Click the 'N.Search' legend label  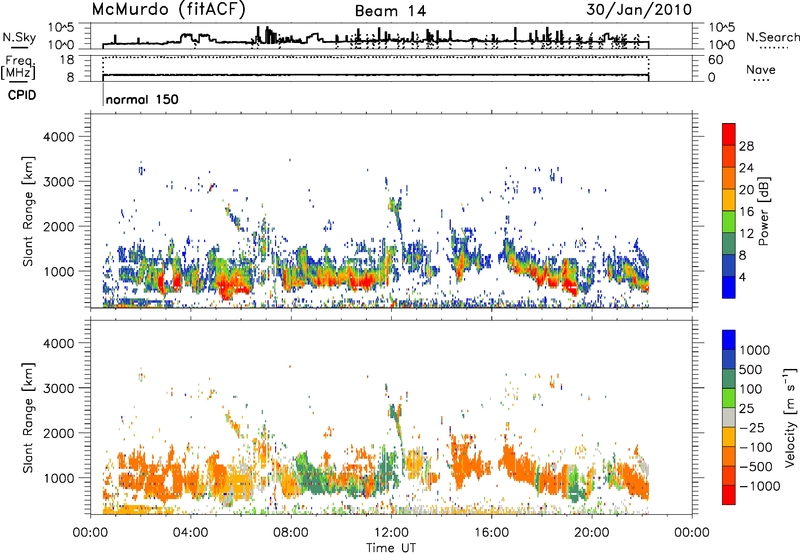[x=772, y=37]
